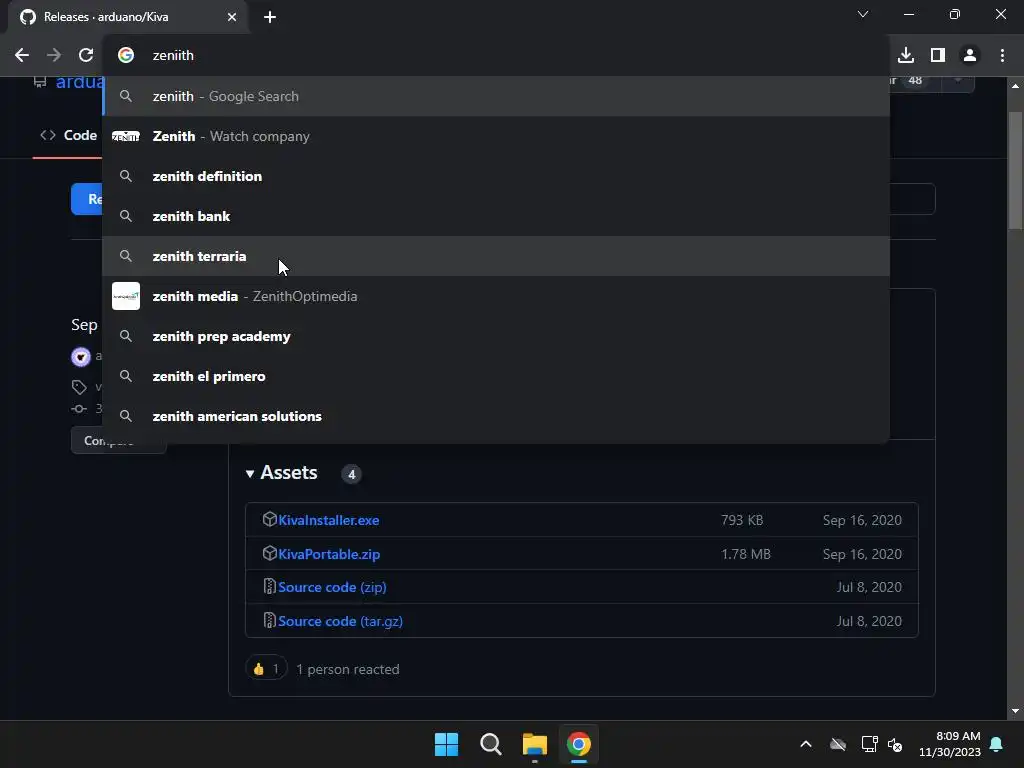The image size is (1024, 768).
Task: Open the clock showing 8:09 AM
Action: pos(950,744)
